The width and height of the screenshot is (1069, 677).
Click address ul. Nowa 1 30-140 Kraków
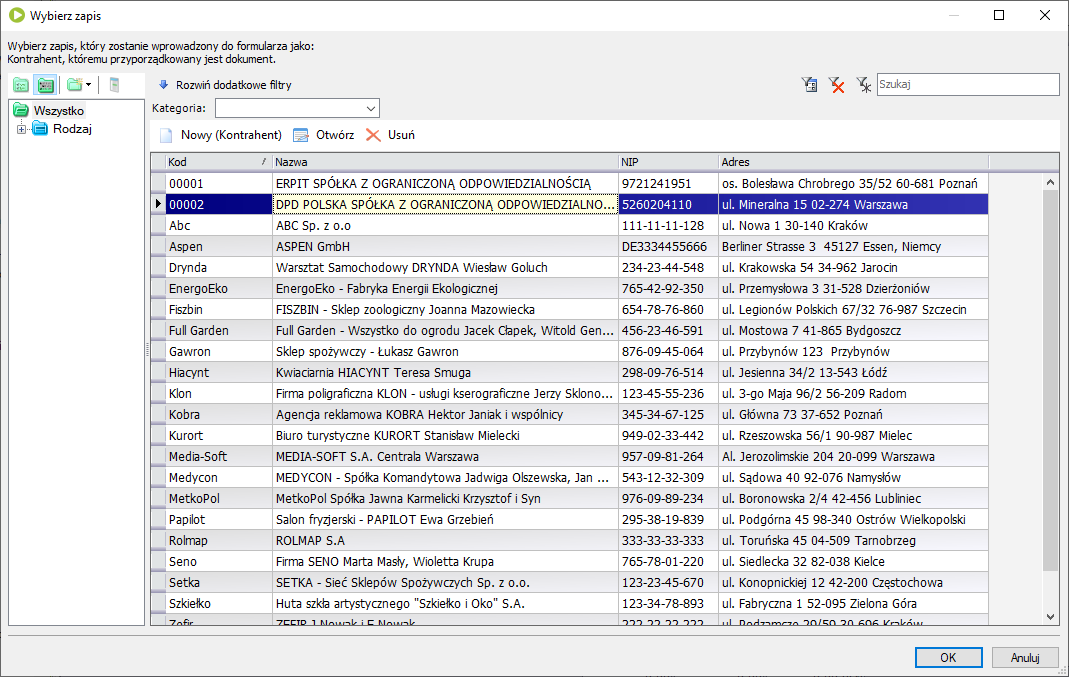(x=853, y=226)
